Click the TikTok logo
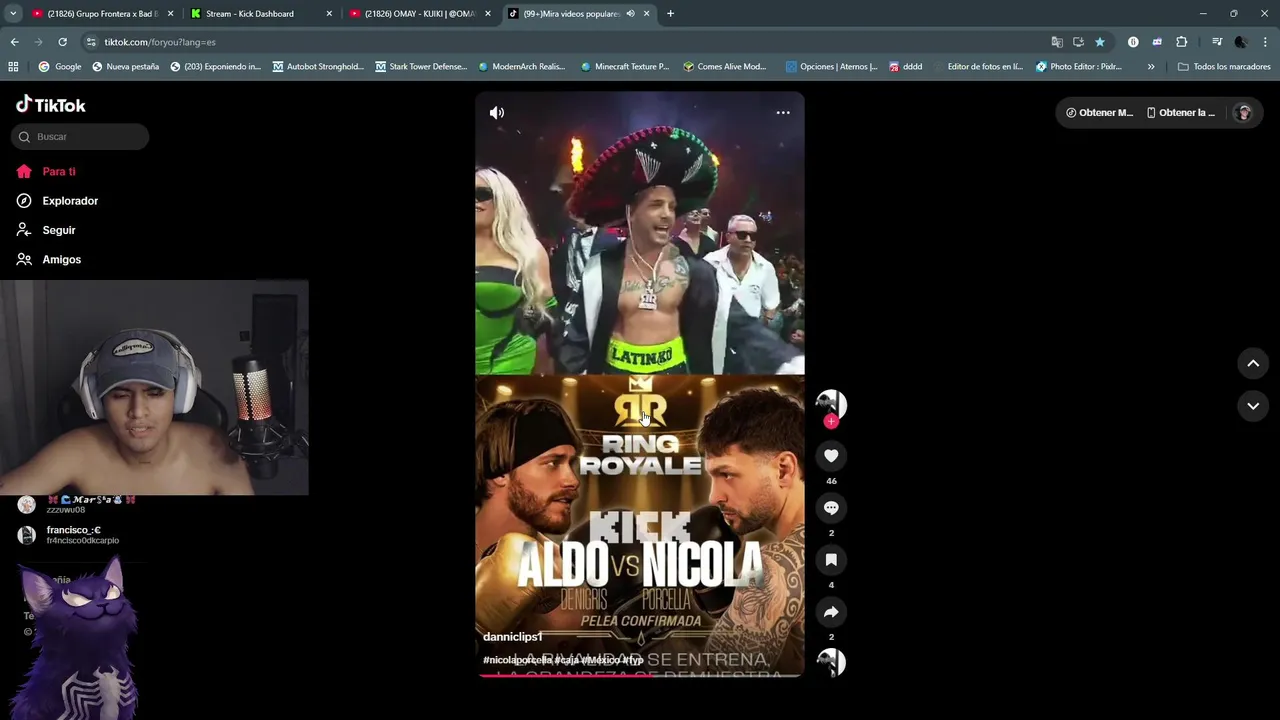 pos(51,105)
